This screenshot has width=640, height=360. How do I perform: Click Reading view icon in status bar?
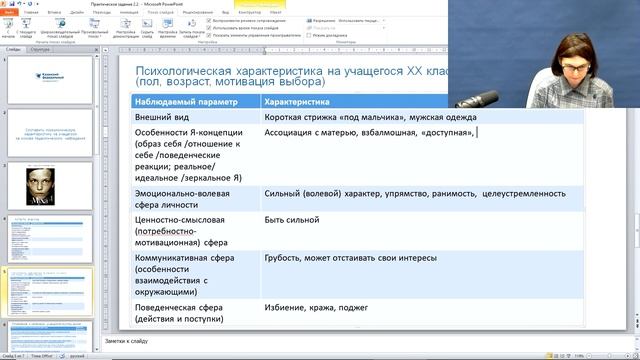pos(562,356)
